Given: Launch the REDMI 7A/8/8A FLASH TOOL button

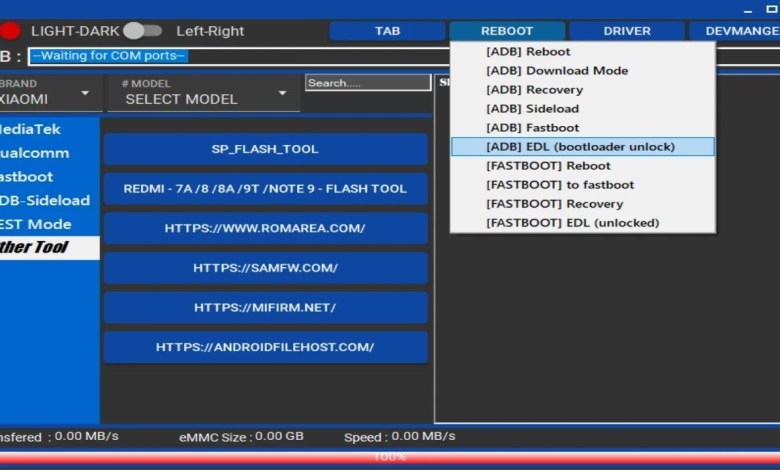Looking at the screenshot, I should [265, 188].
